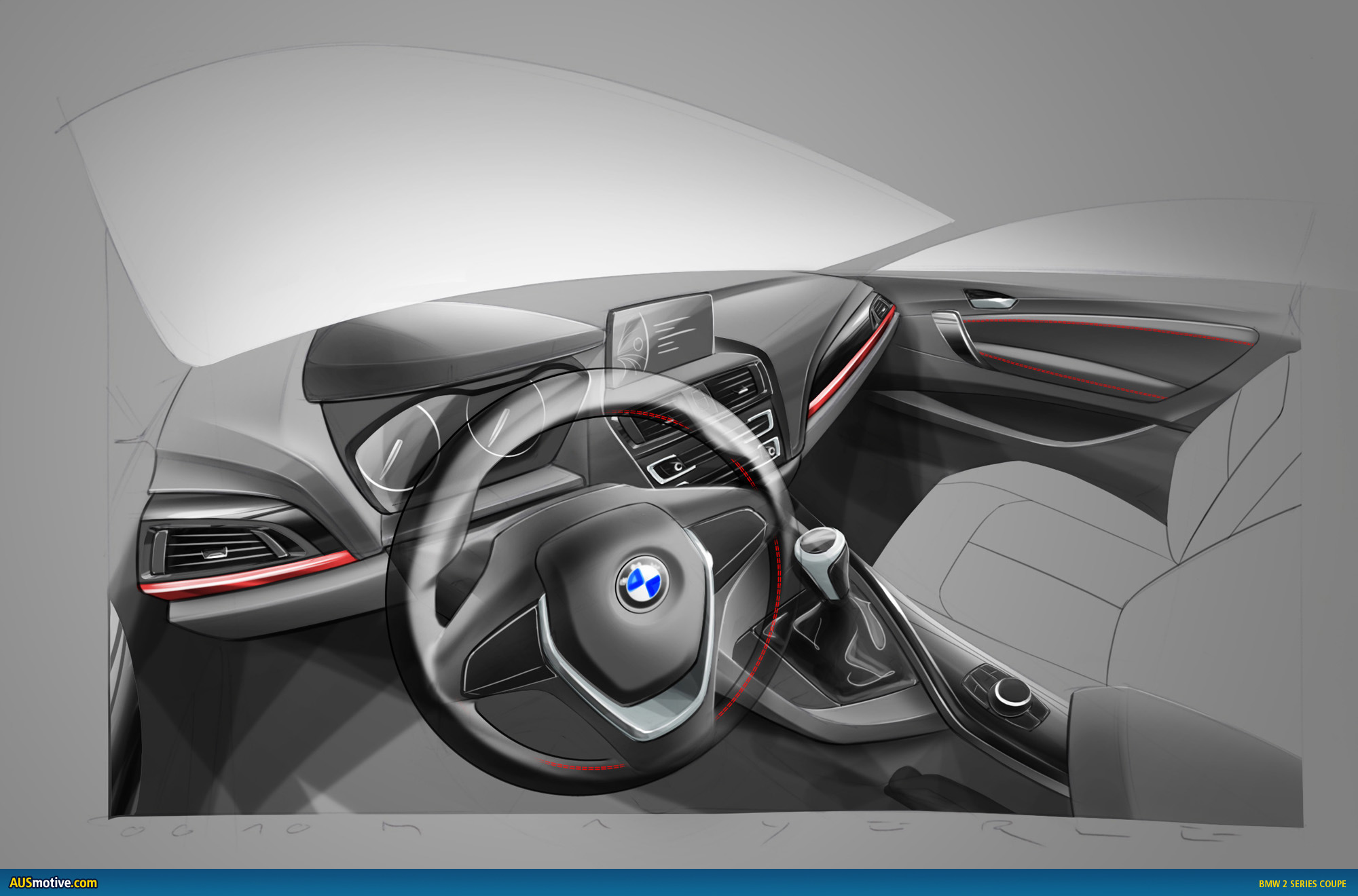The width and height of the screenshot is (1358, 896).
Task: Click the right instrument cluster gauge
Action: pos(506,419)
